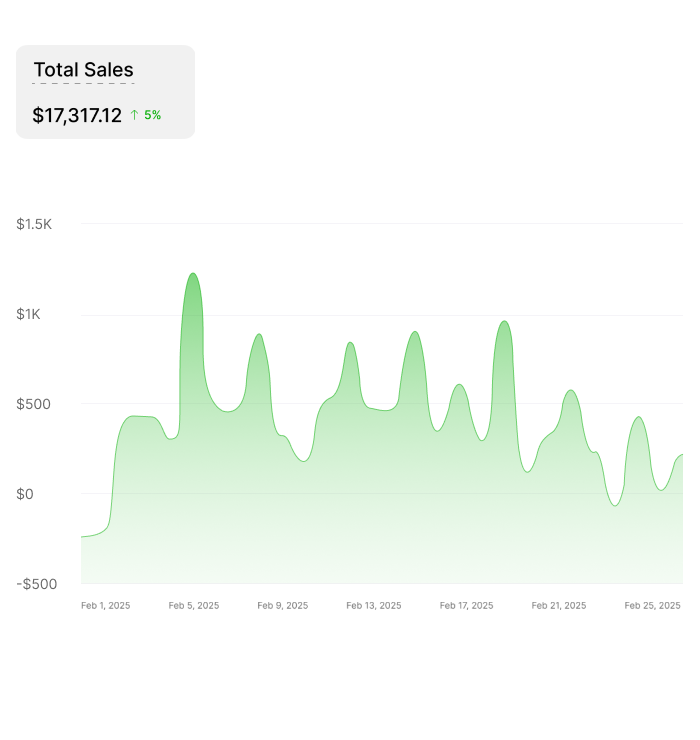Image resolution: width=700 pixels, height=740 pixels.
Task: Select the Feb 9, 2025 date label
Action: (283, 605)
